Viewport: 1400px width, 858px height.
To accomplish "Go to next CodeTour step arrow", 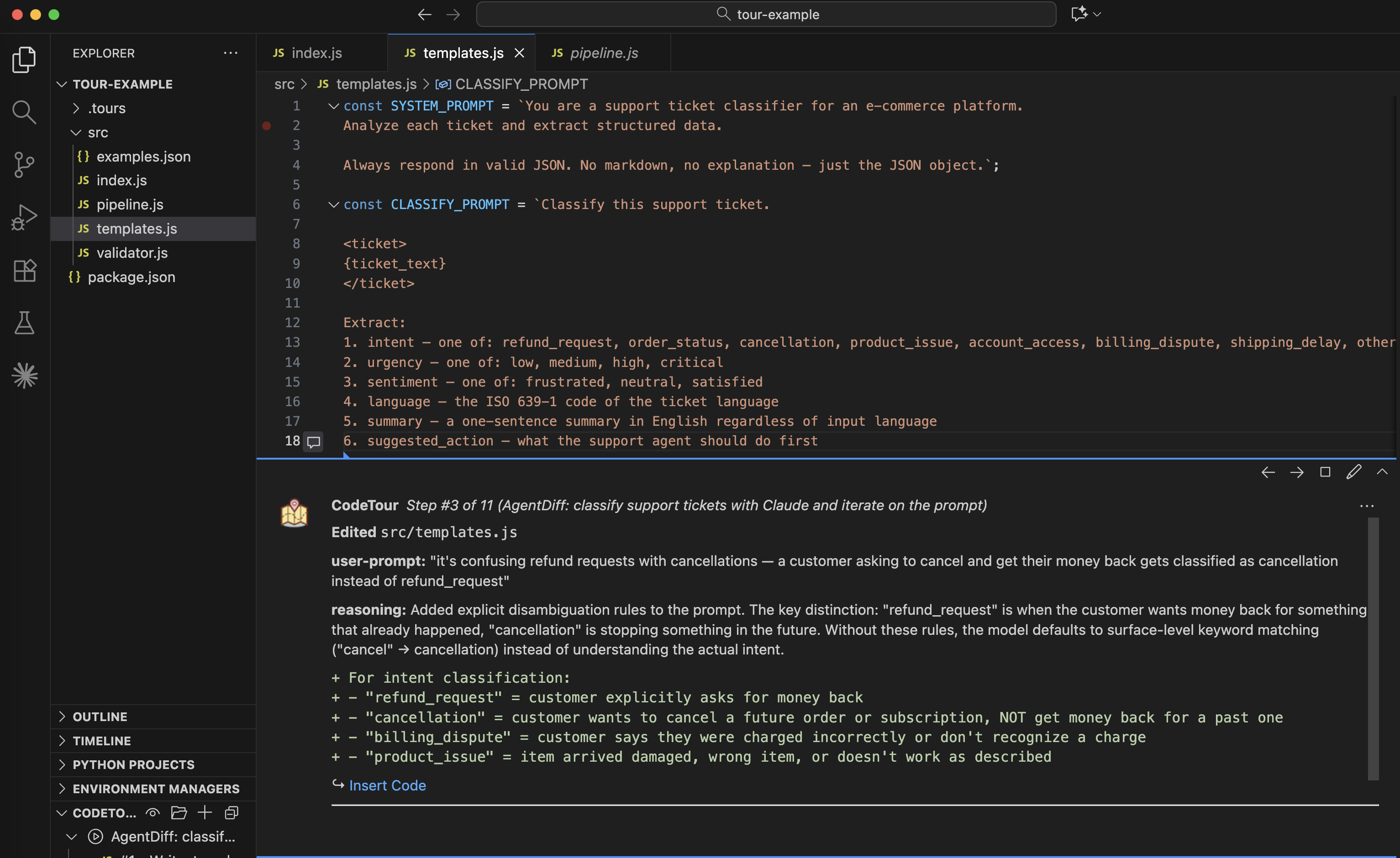I will click(1297, 472).
